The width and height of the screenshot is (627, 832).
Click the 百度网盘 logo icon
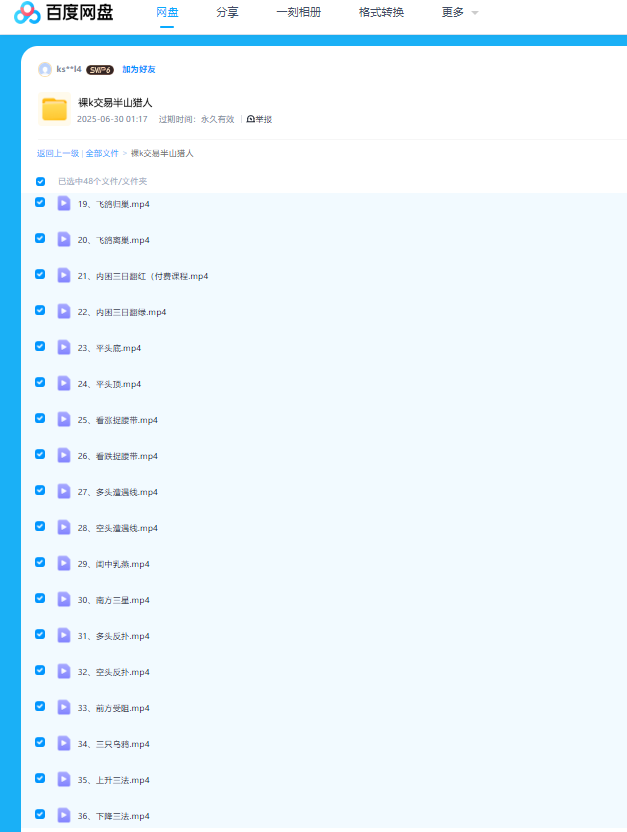(27, 13)
